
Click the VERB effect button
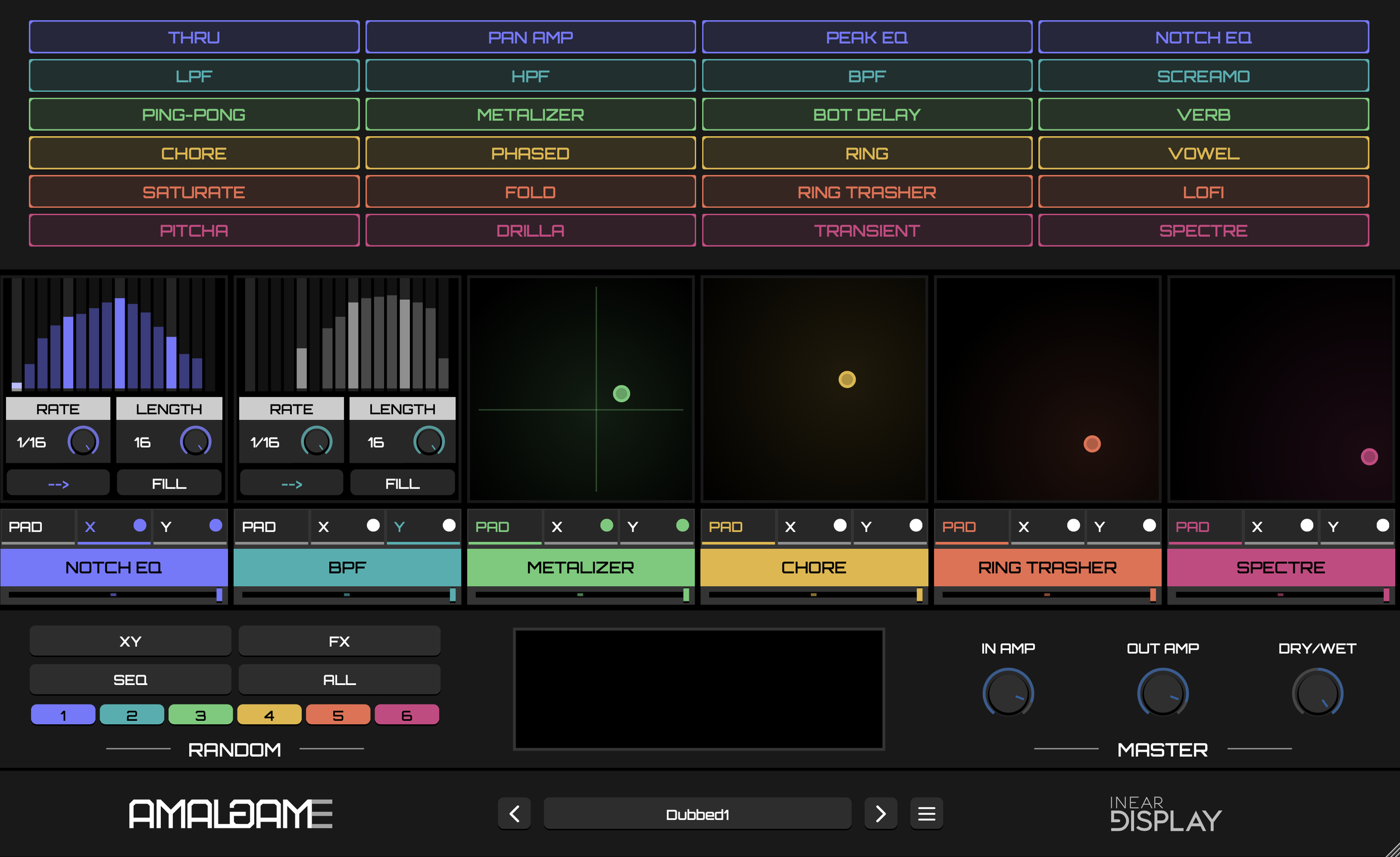(1203, 114)
